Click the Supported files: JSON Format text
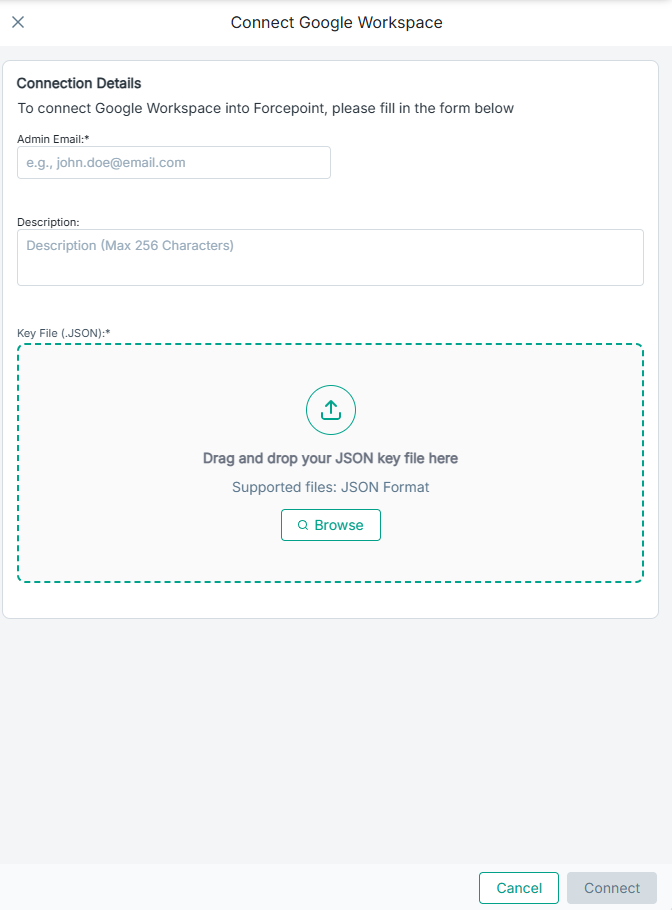 tap(330, 488)
